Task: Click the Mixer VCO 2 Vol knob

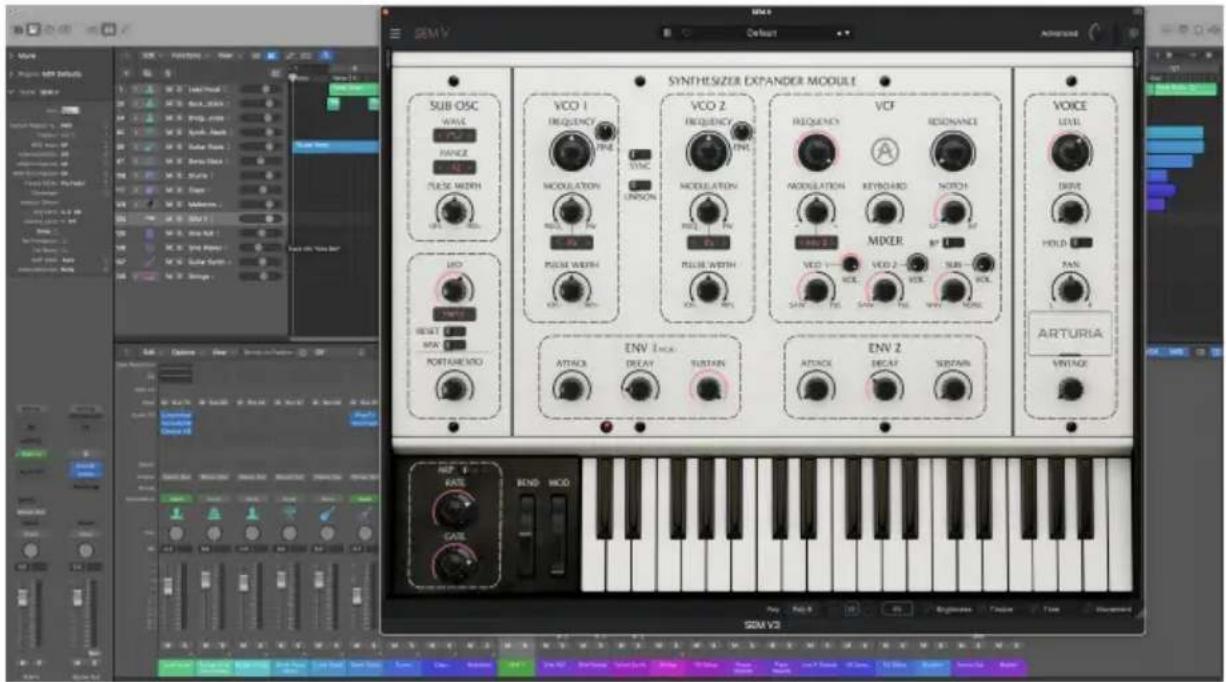Action: (x=918, y=263)
